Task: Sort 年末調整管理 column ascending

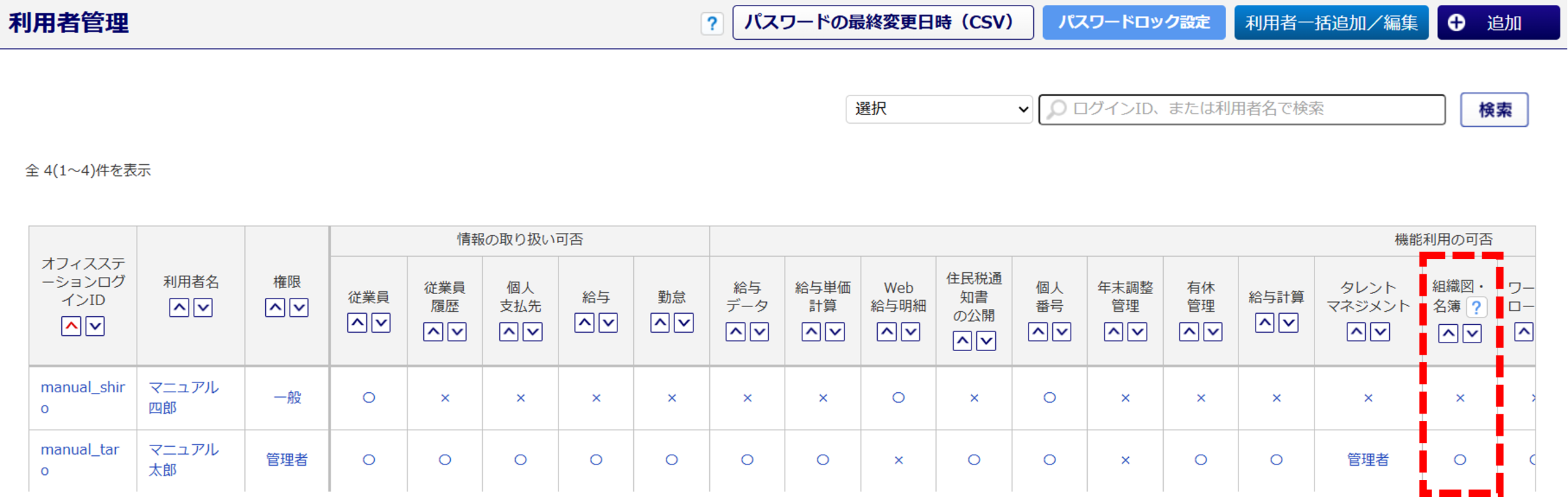Action: [x=1114, y=332]
